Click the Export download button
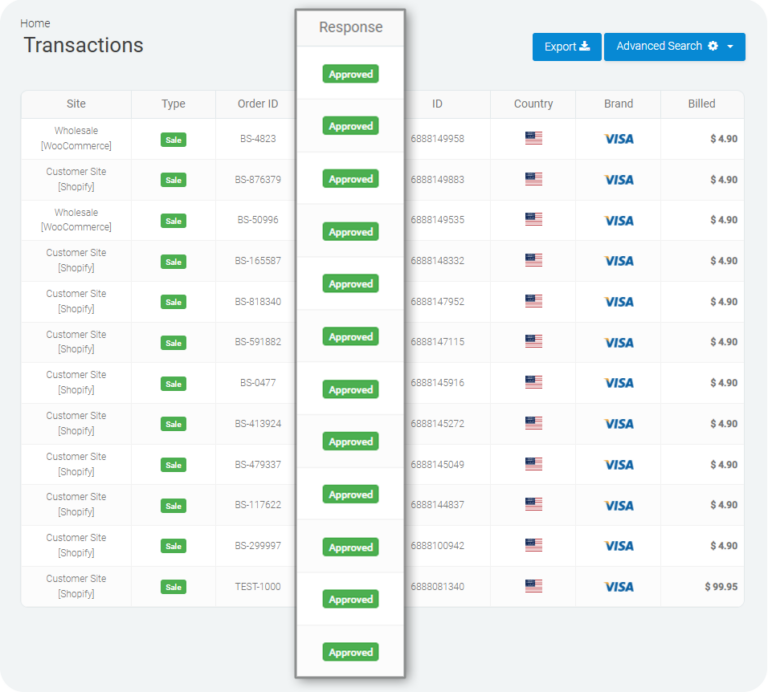 tap(566, 47)
